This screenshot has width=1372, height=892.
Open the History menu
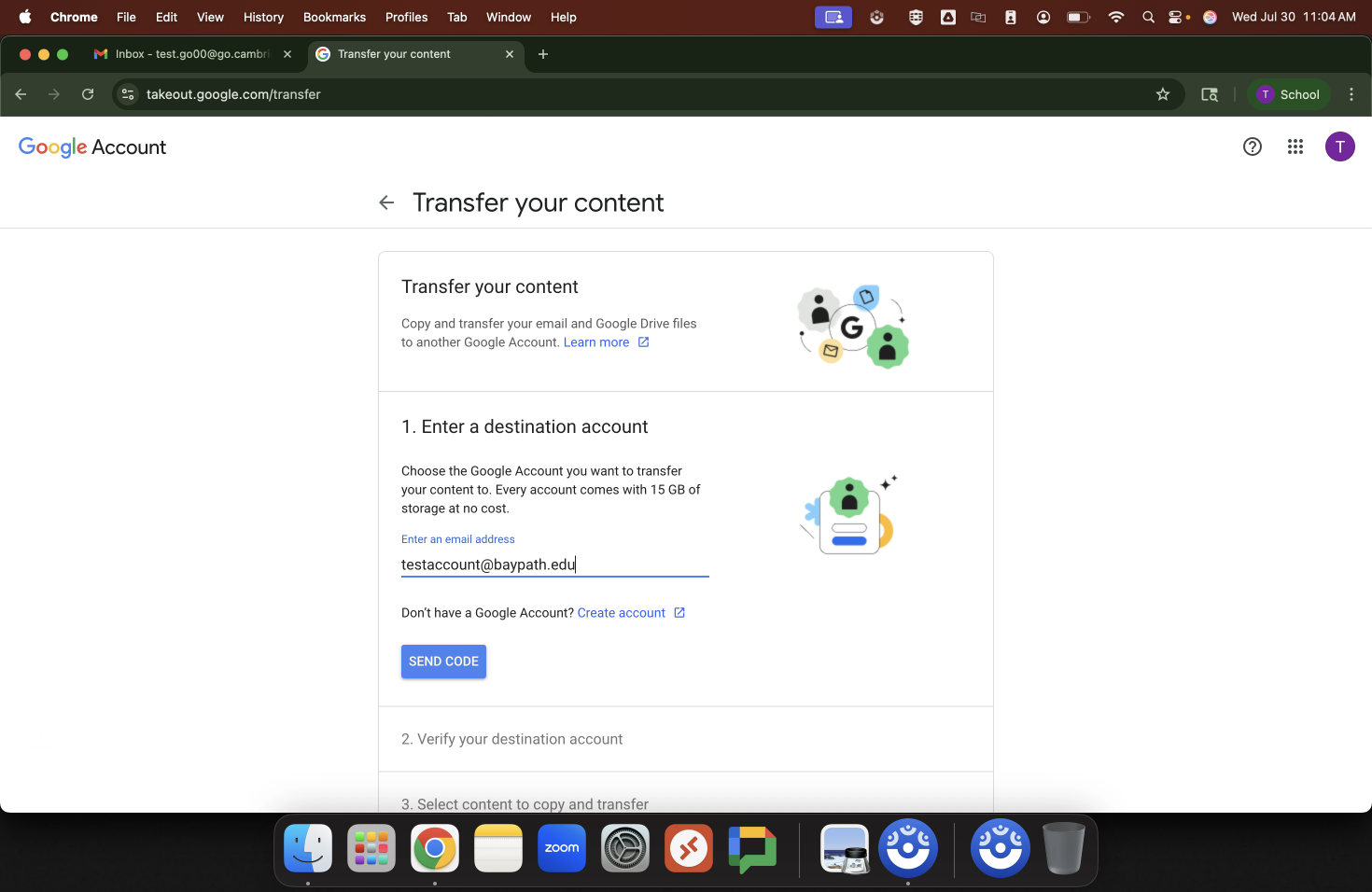click(x=263, y=17)
